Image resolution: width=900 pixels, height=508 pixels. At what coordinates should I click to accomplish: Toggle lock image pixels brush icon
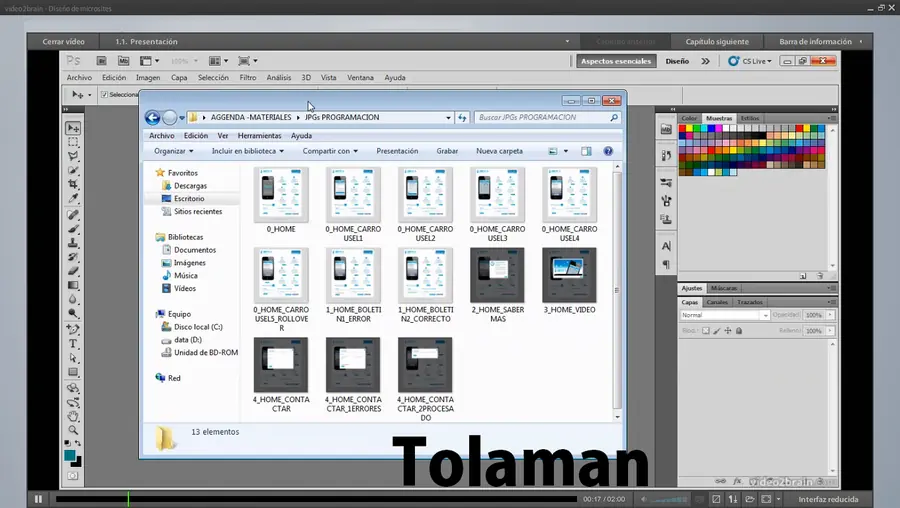[x=717, y=331]
